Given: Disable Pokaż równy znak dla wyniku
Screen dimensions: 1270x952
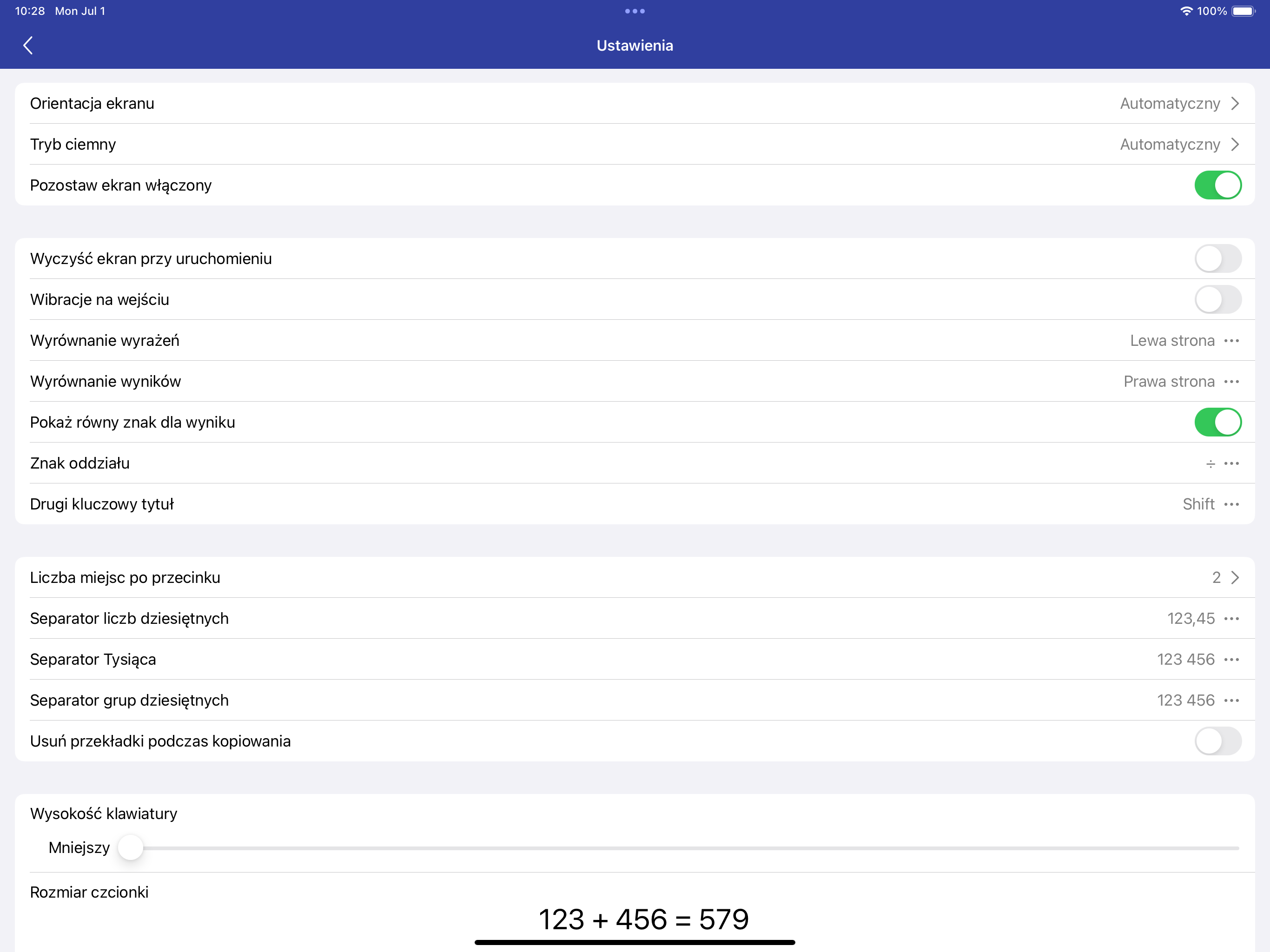Looking at the screenshot, I should pos(1218,422).
